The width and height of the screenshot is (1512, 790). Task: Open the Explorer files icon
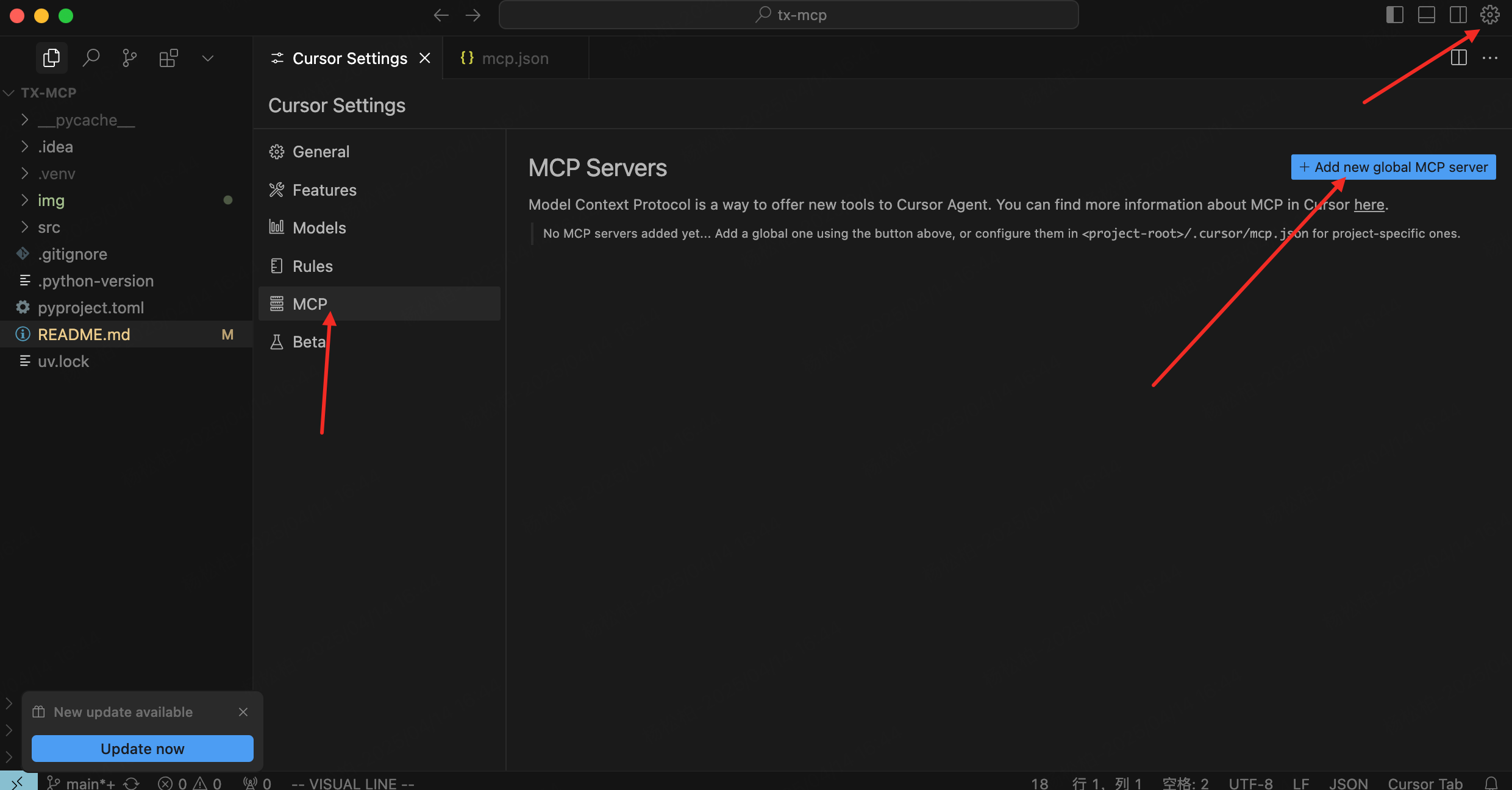coord(52,58)
